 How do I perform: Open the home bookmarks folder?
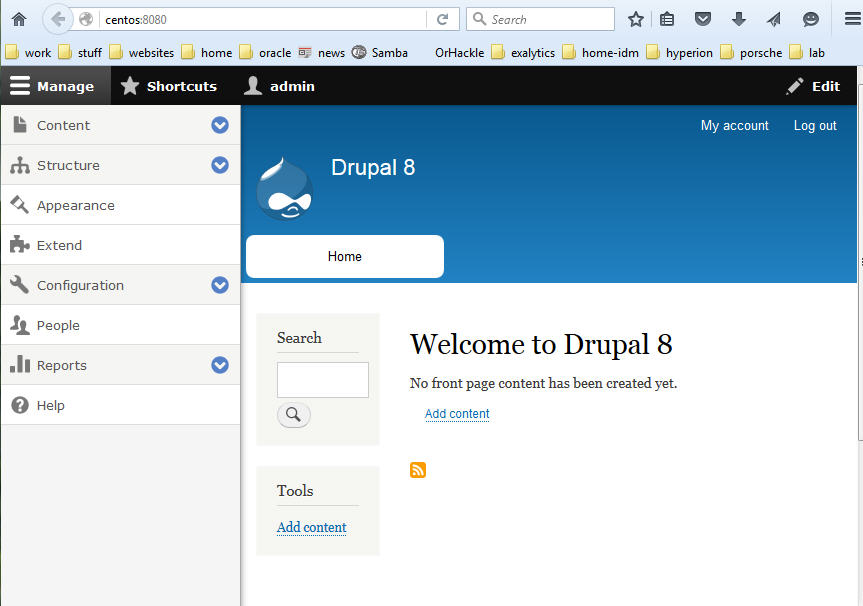pos(207,53)
